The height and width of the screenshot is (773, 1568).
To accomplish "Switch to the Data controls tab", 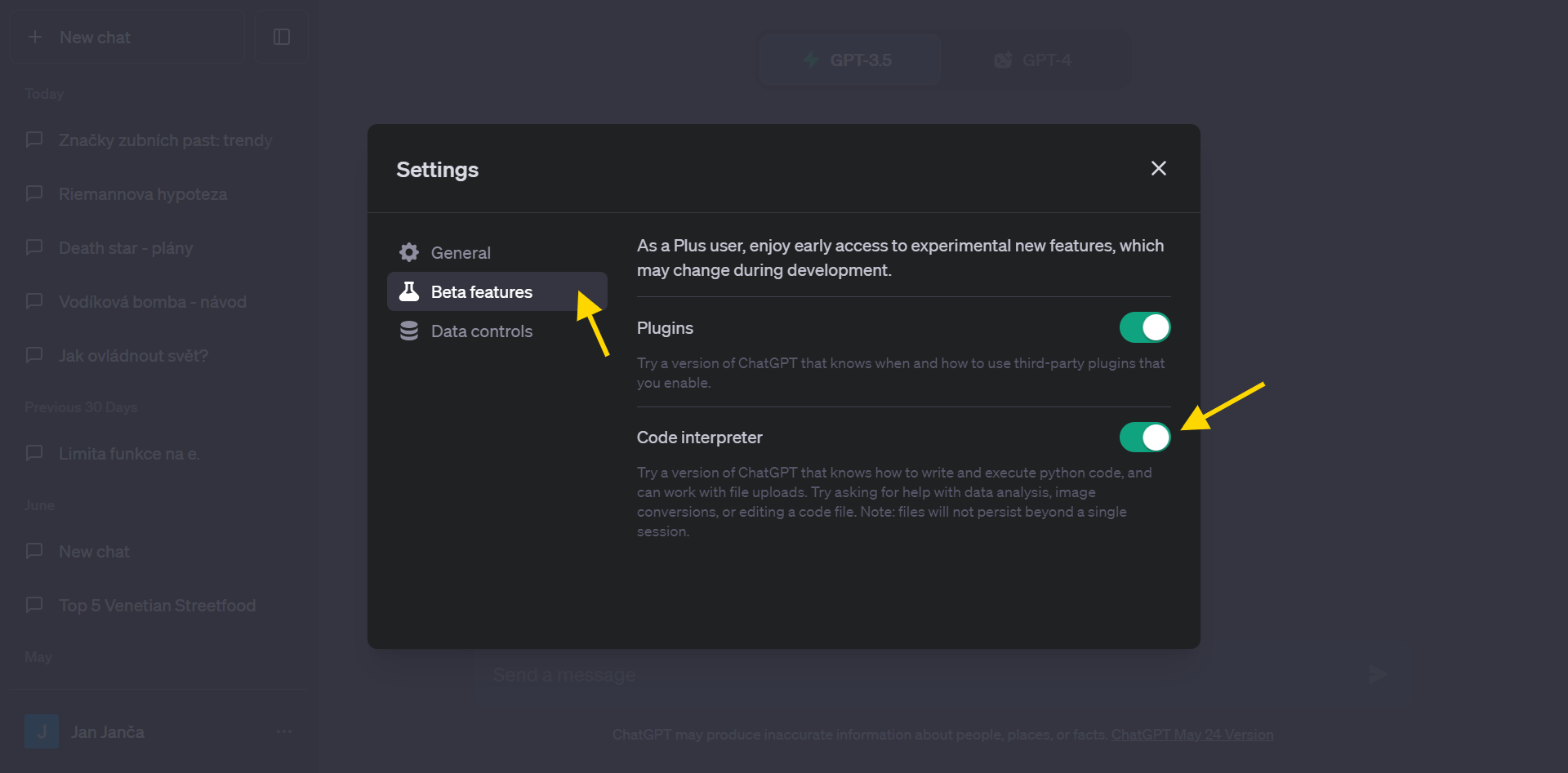I will 497,331.
